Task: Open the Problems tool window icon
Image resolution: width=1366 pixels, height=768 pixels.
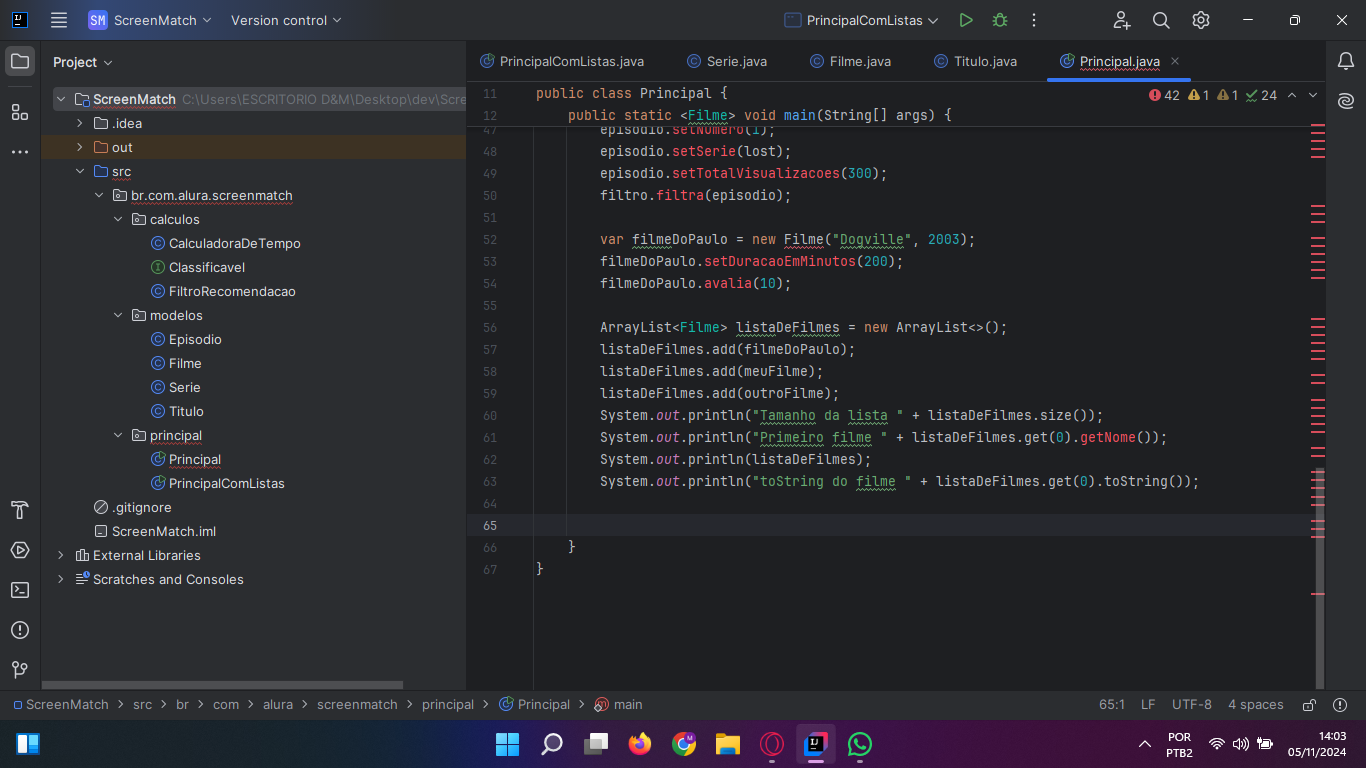Action: [x=20, y=630]
